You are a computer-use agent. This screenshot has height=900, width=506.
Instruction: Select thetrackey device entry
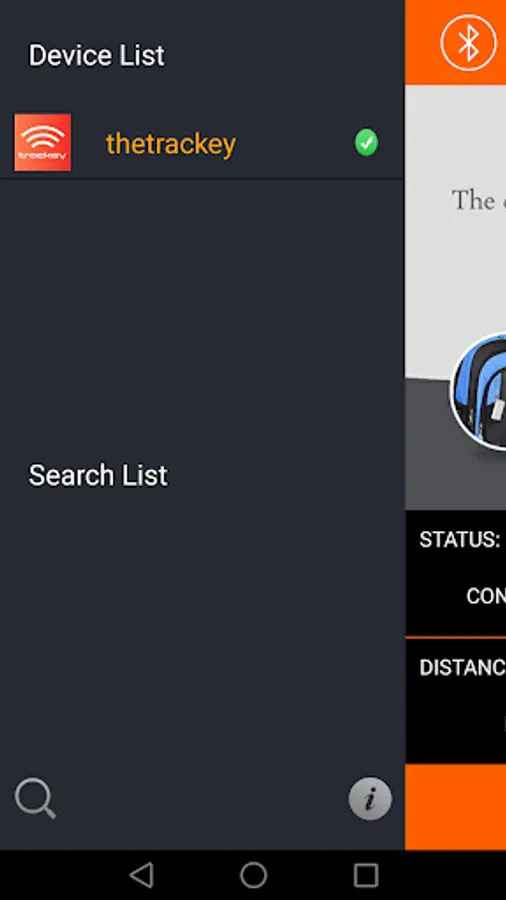tap(201, 143)
